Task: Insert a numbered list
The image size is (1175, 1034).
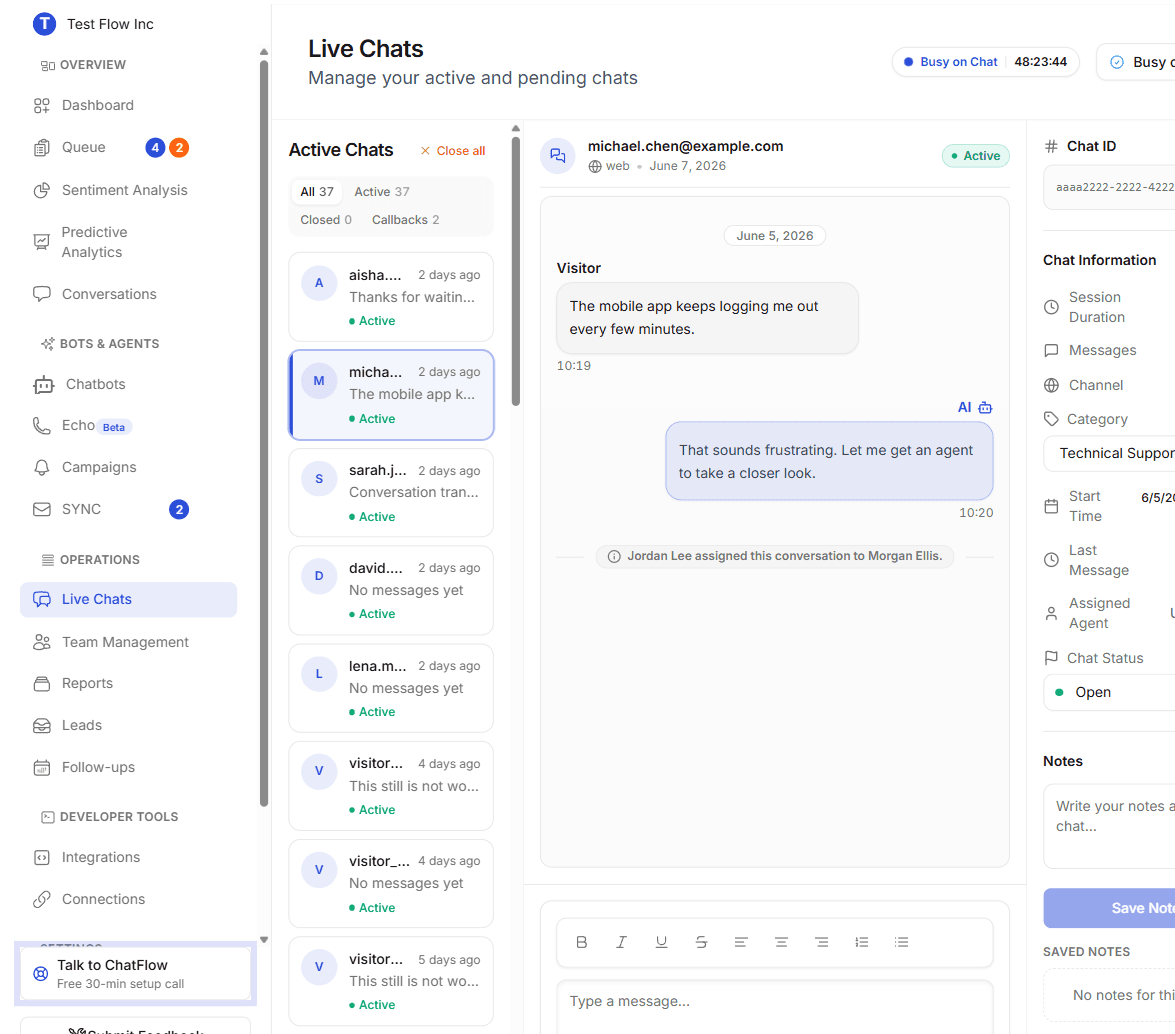Action: 862,942
